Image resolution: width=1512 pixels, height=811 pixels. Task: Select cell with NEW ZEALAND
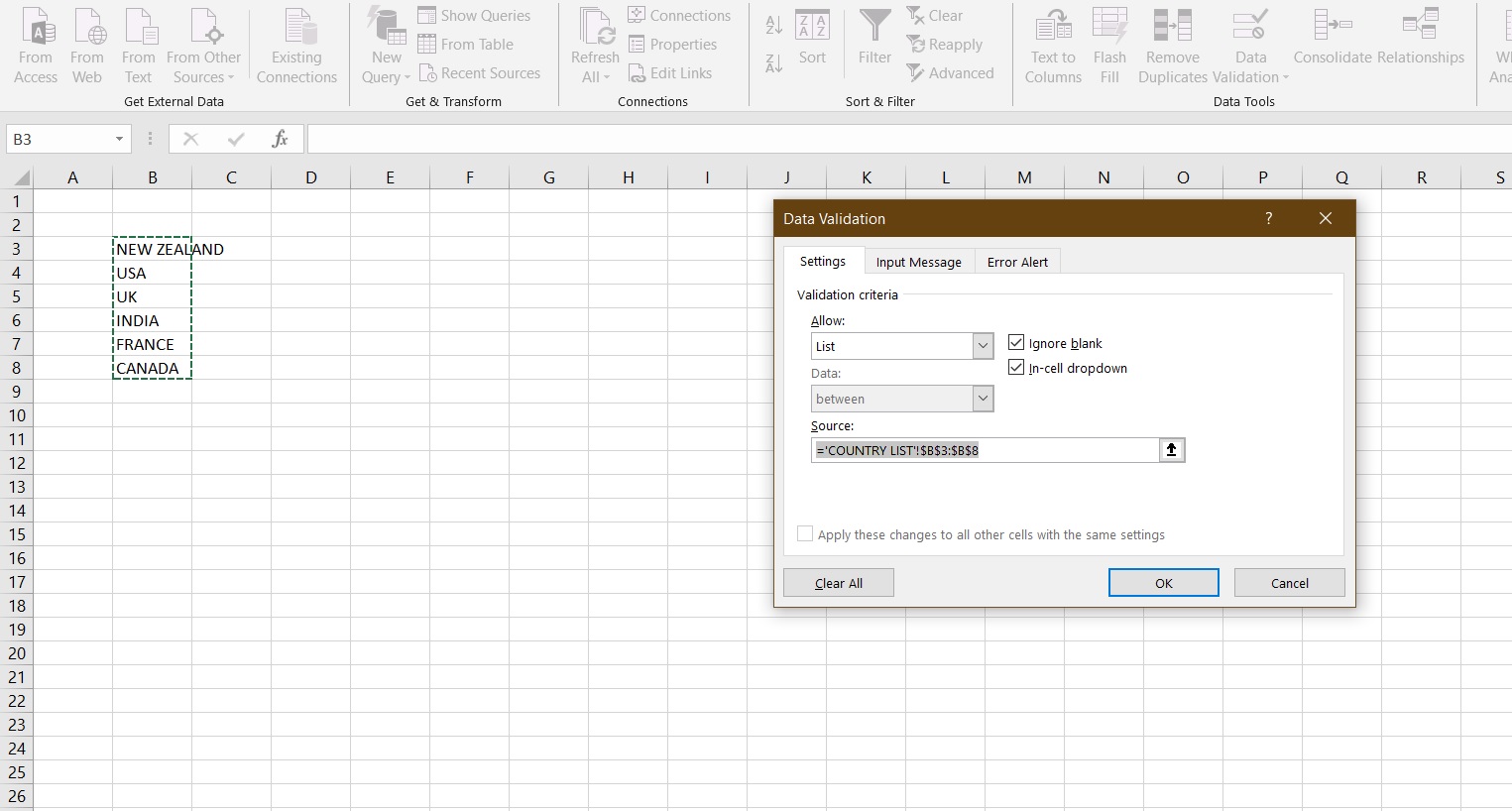tap(153, 249)
